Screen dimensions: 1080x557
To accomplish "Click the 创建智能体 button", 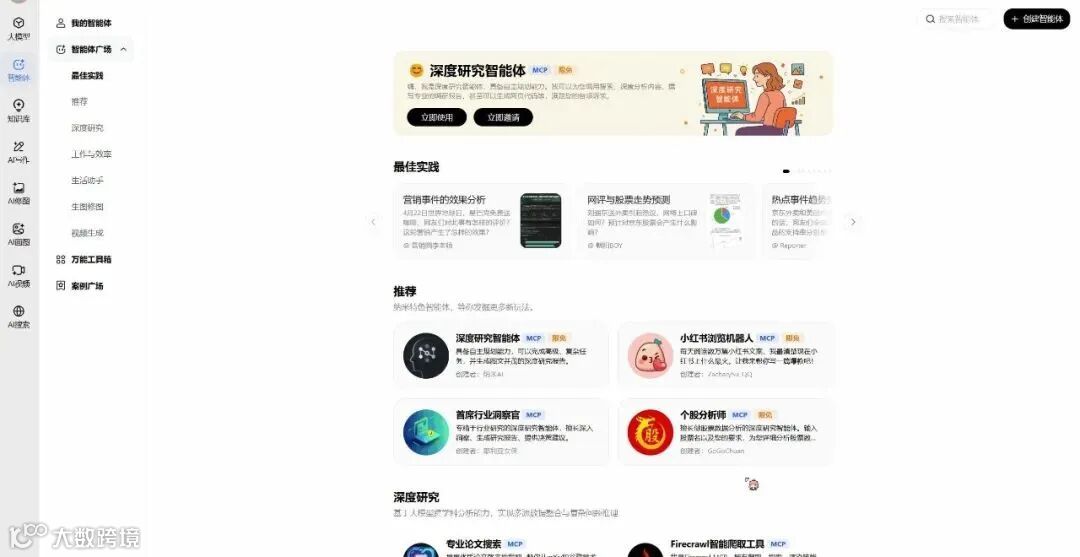I will point(1037,19).
